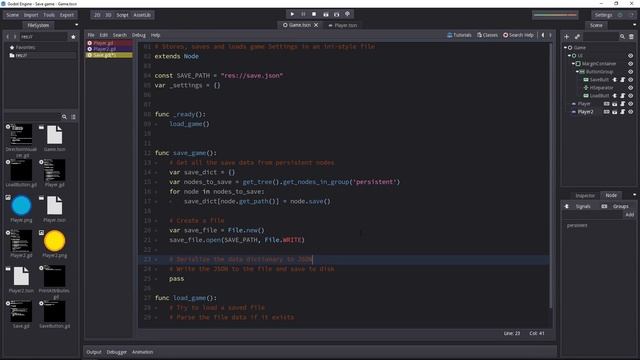
Task: Go to next script in history
Action: pyautogui.click(x=550, y=35)
